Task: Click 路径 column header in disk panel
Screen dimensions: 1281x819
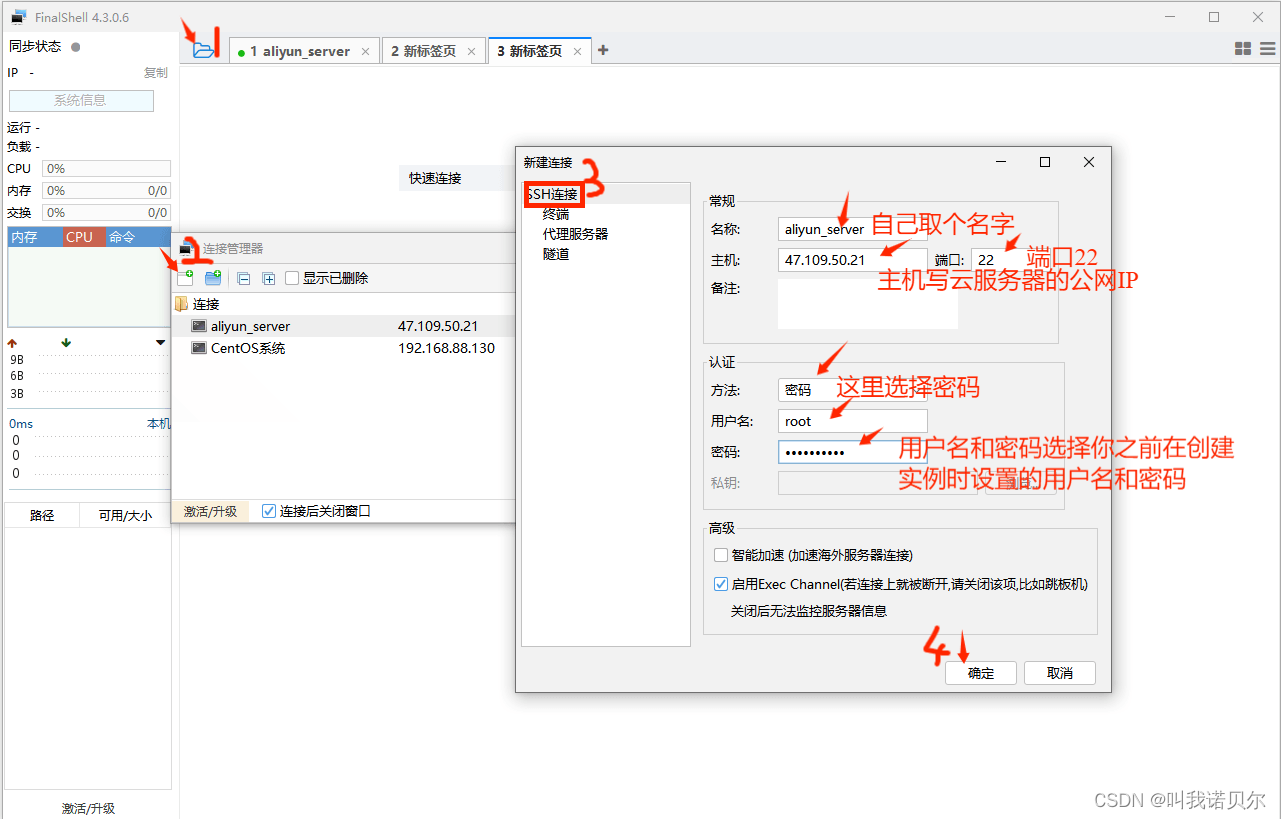Action: coord(42,515)
